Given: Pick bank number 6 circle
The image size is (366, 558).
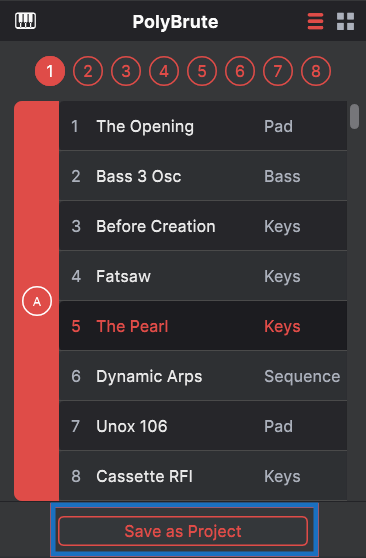Looking at the screenshot, I should click(240, 71).
